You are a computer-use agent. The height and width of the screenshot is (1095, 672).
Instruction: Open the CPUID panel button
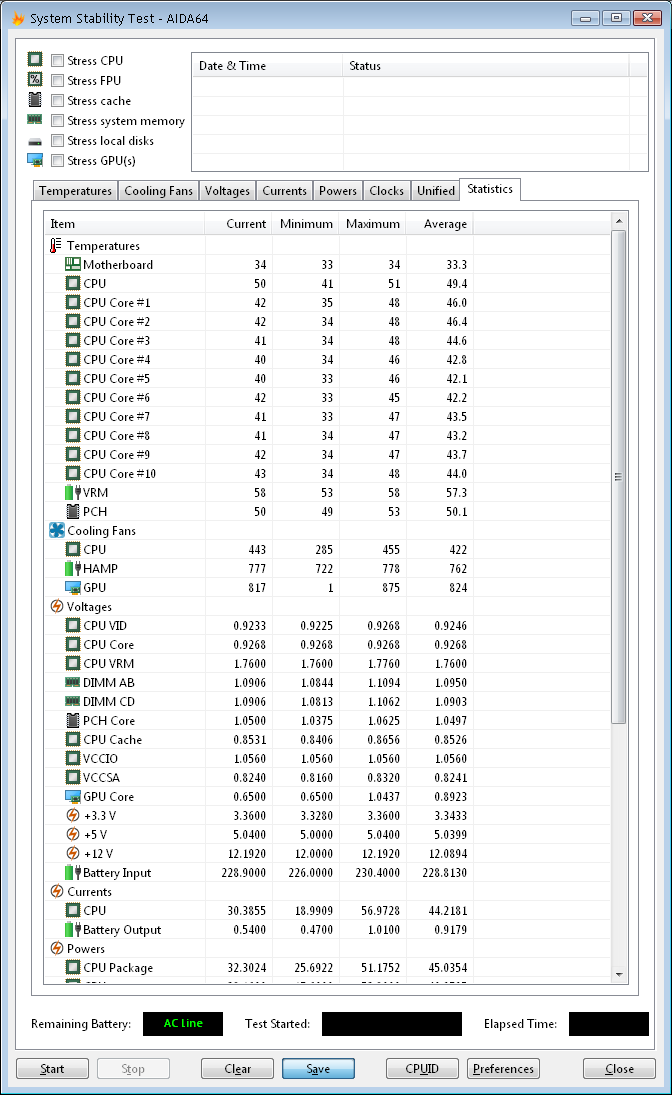422,1068
